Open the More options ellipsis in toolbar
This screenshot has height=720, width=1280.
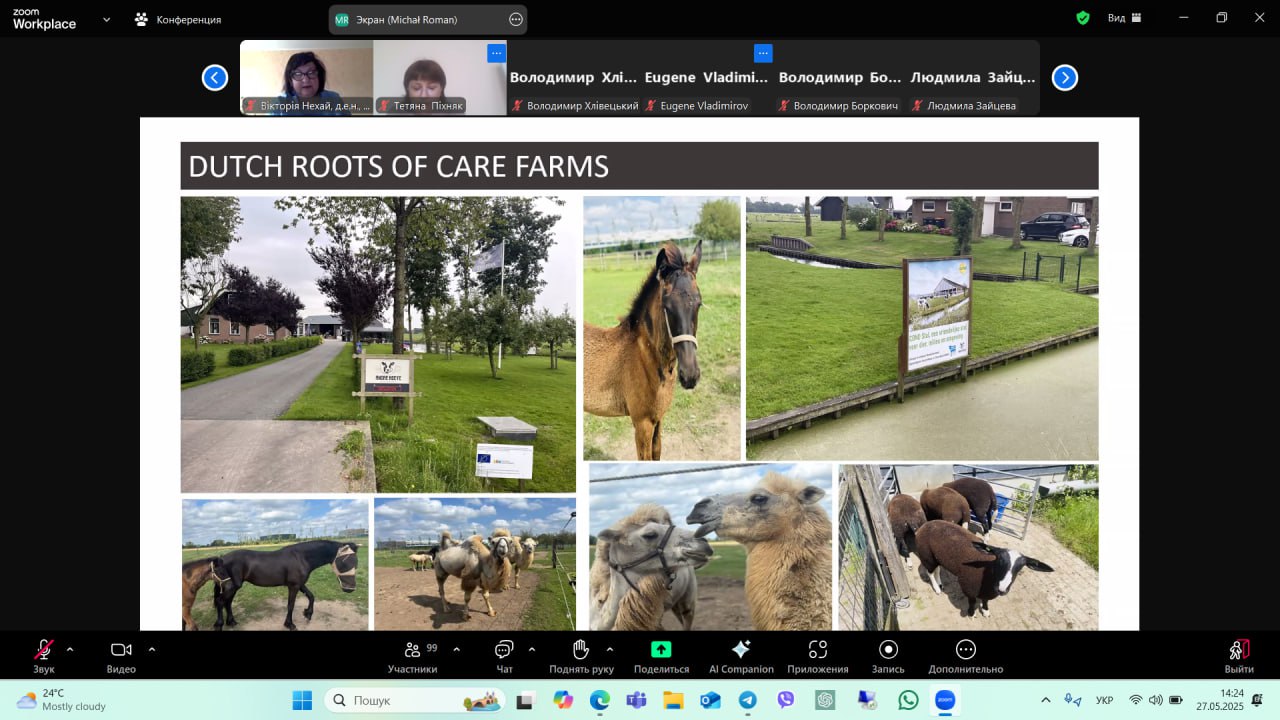(x=965, y=650)
